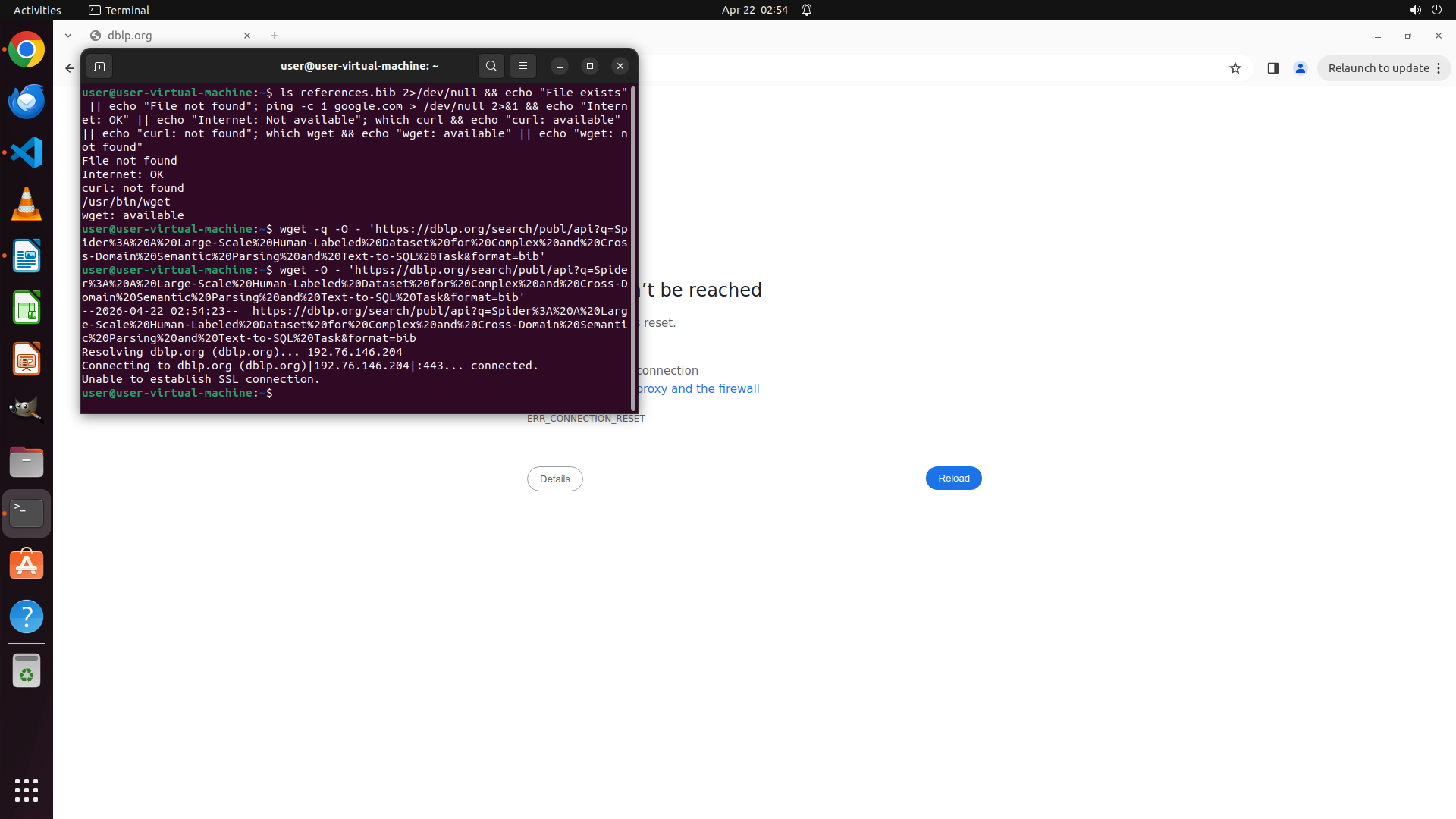Expand the Chrome tab search chevron

coord(68,36)
